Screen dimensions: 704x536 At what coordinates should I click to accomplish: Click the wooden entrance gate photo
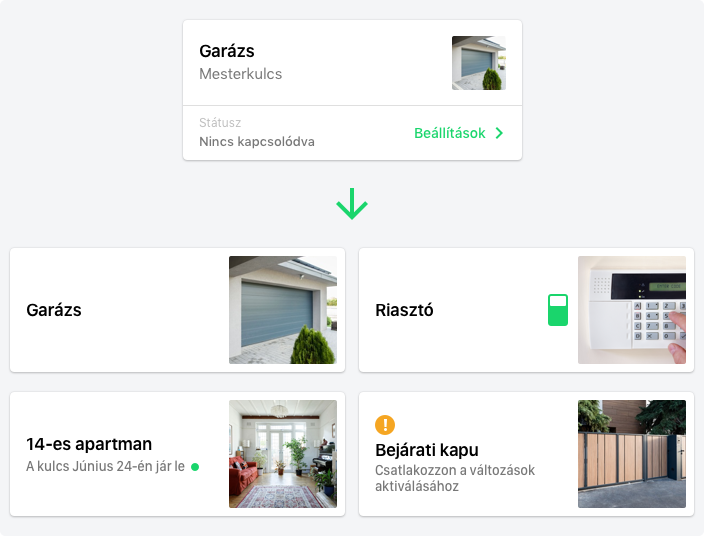point(632,454)
